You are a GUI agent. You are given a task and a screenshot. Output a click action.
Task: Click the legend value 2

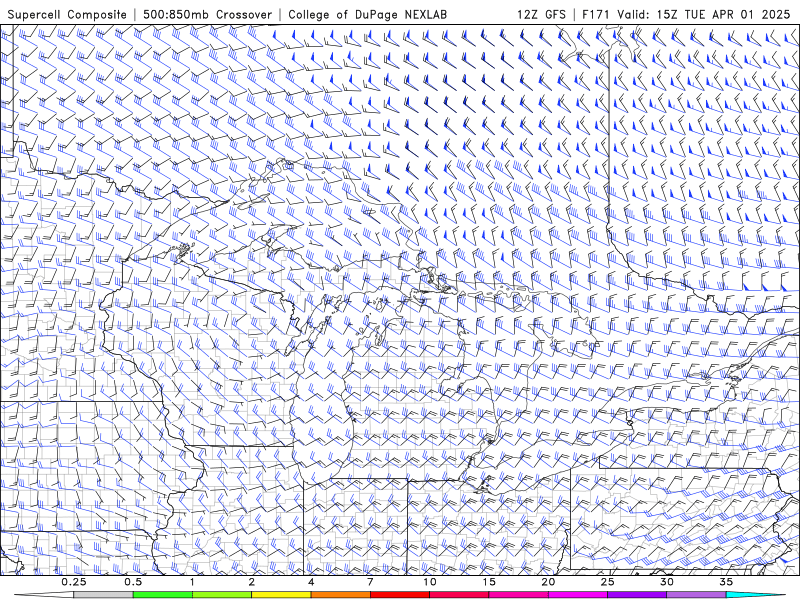252,582
